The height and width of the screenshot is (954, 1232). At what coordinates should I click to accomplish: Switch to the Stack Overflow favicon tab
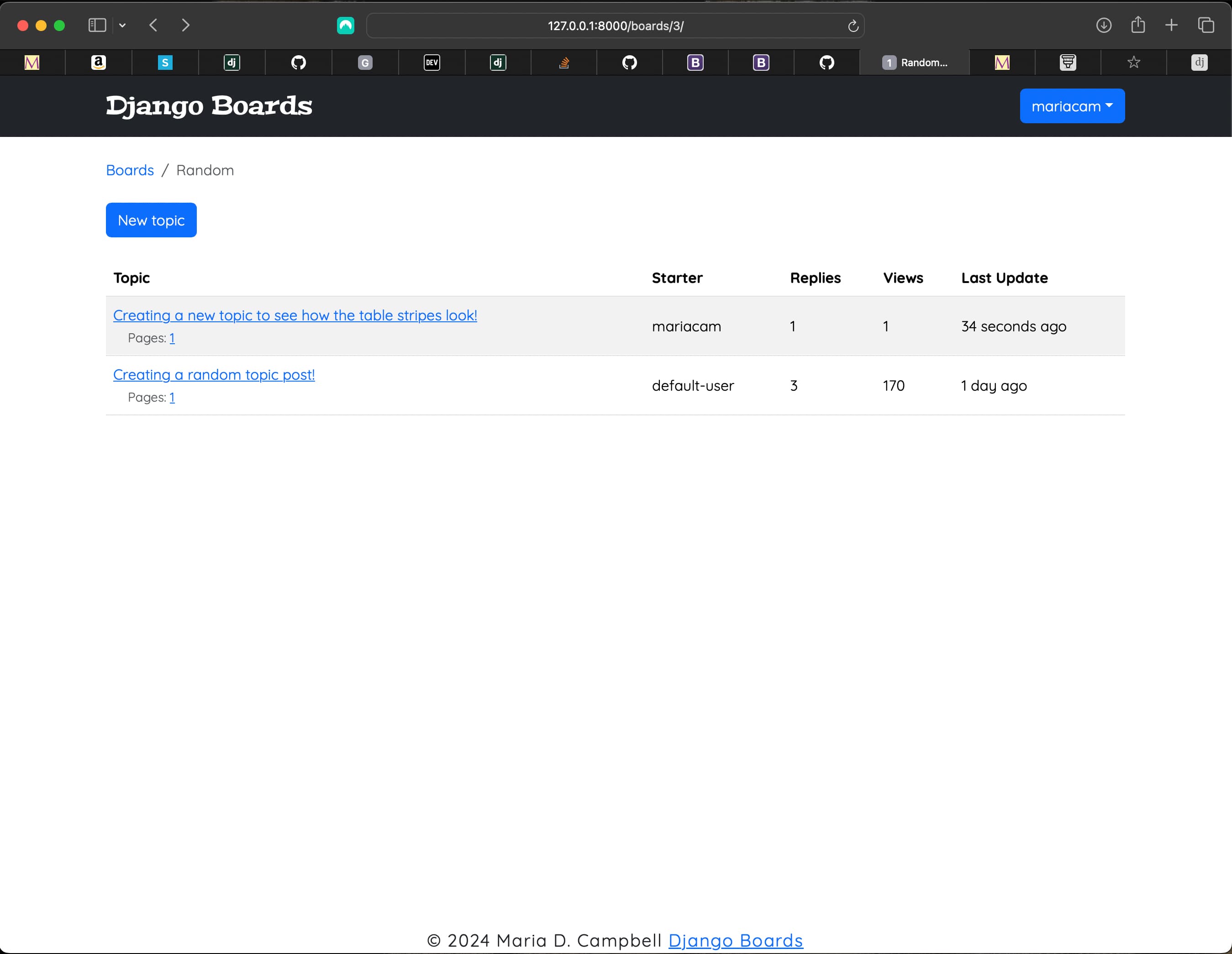click(563, 63)
